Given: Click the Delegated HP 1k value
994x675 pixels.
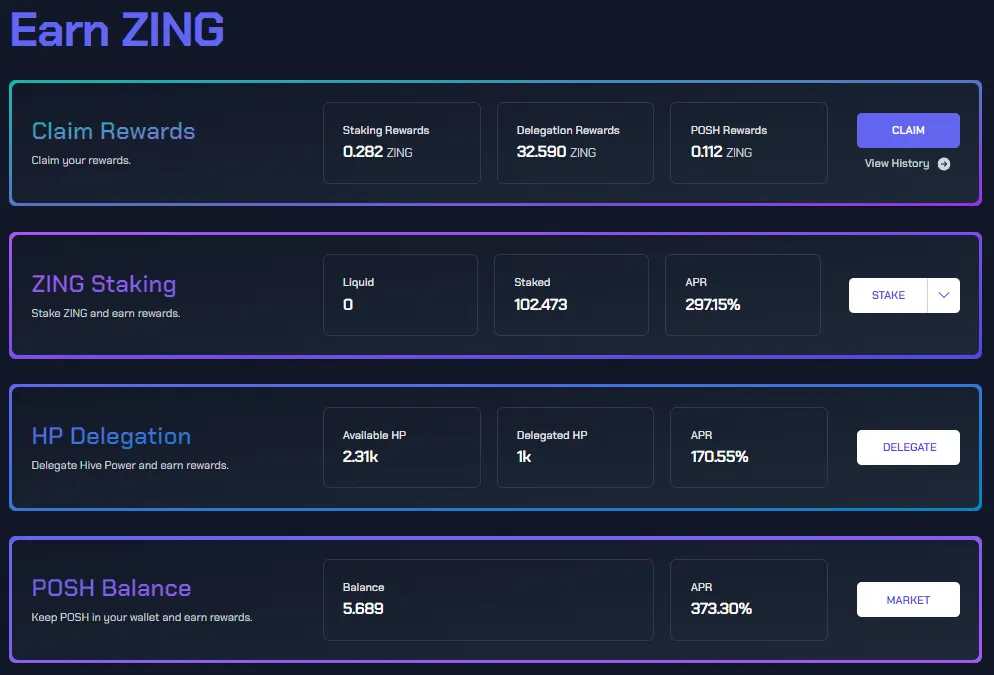Looking at the screenshot, I should [x=524, y=457].
